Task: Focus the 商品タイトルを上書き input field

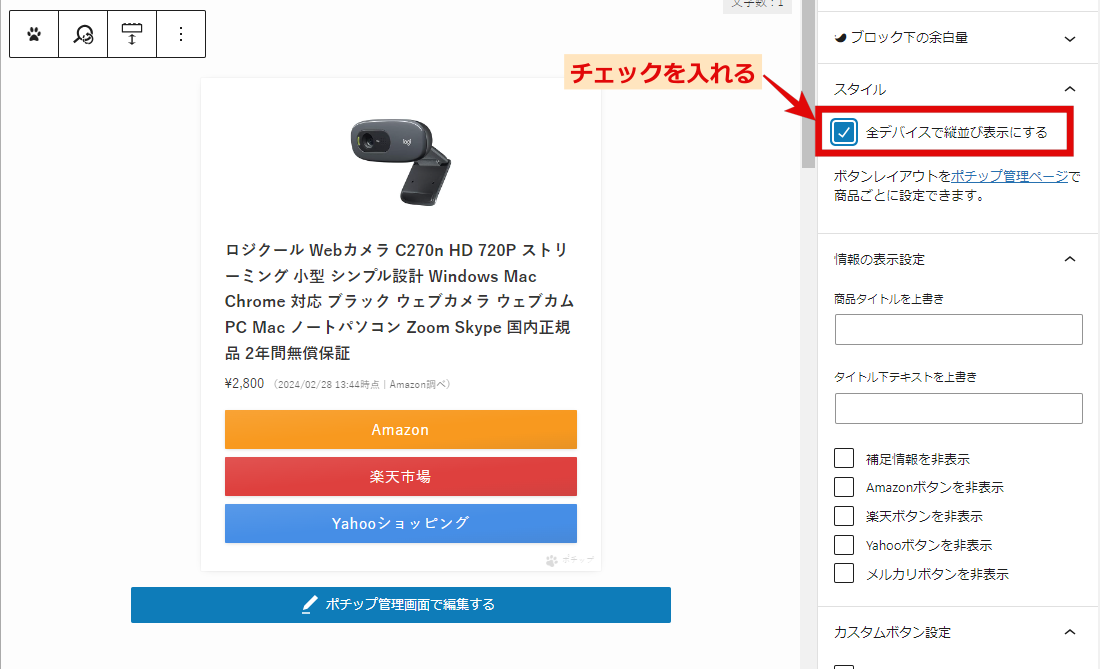Action: point(958,330)
